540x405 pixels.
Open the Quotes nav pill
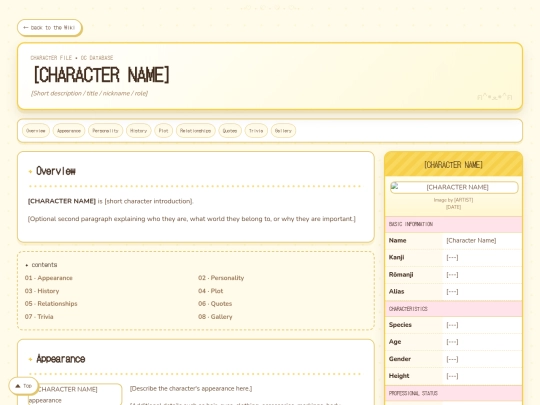[x=230, y=131]
